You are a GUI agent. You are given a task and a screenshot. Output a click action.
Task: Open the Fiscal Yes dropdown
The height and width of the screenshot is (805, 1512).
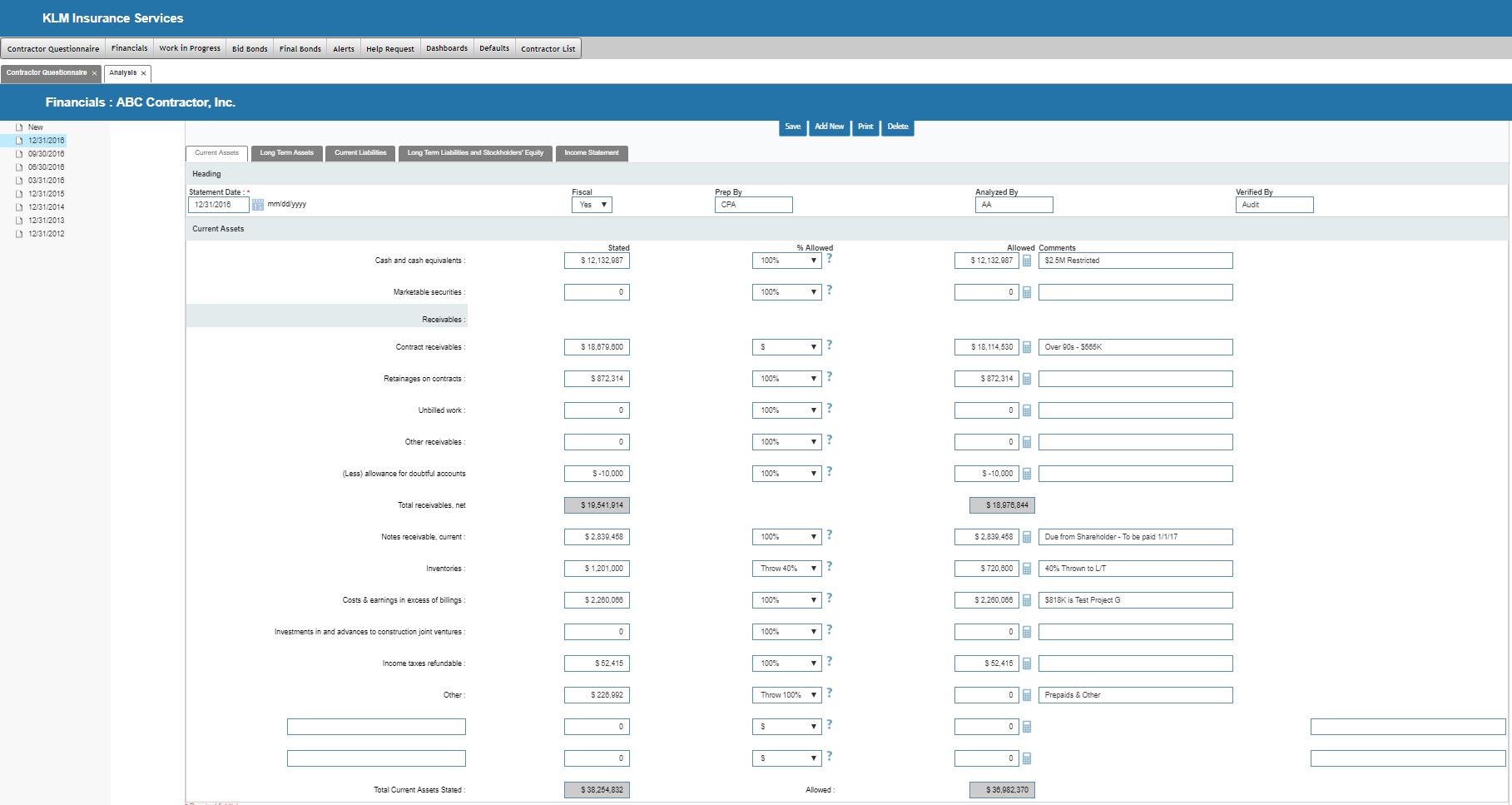pyautogui.click(x=592, y=205)
